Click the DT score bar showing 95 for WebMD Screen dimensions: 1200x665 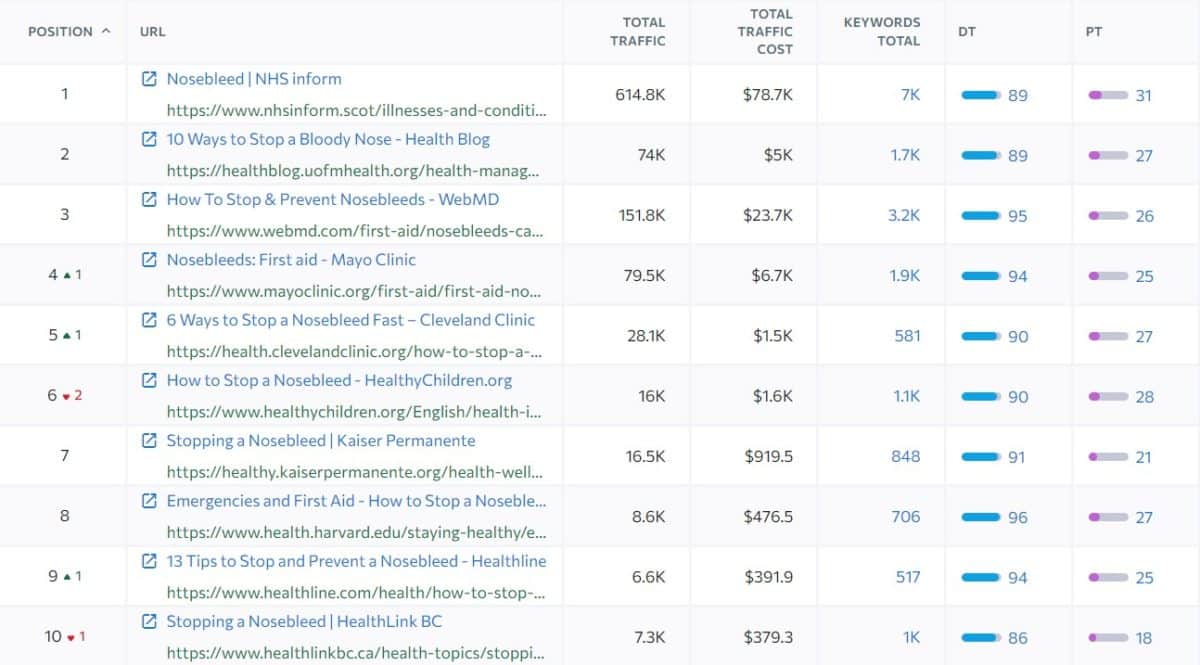pyautogui.click(x=979, y=215)
